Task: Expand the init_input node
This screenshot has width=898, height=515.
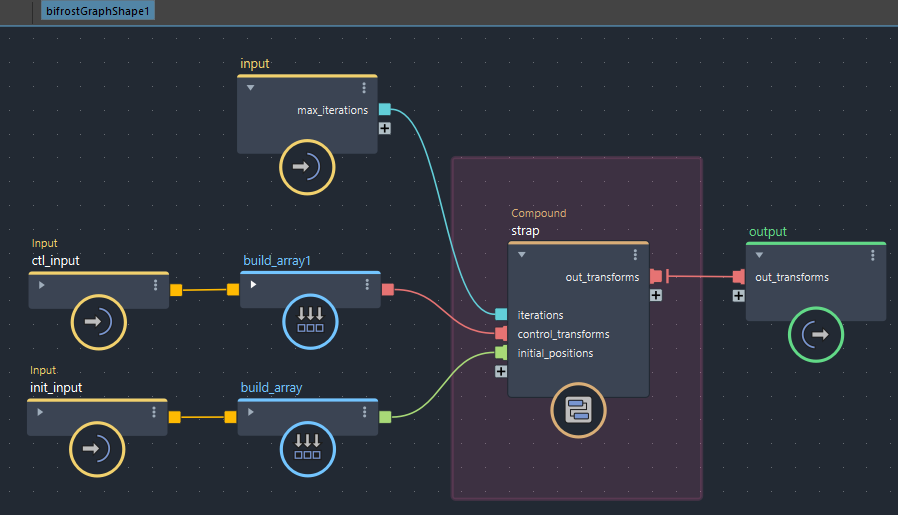Action: pyautogui.click(x=41, y=411)
